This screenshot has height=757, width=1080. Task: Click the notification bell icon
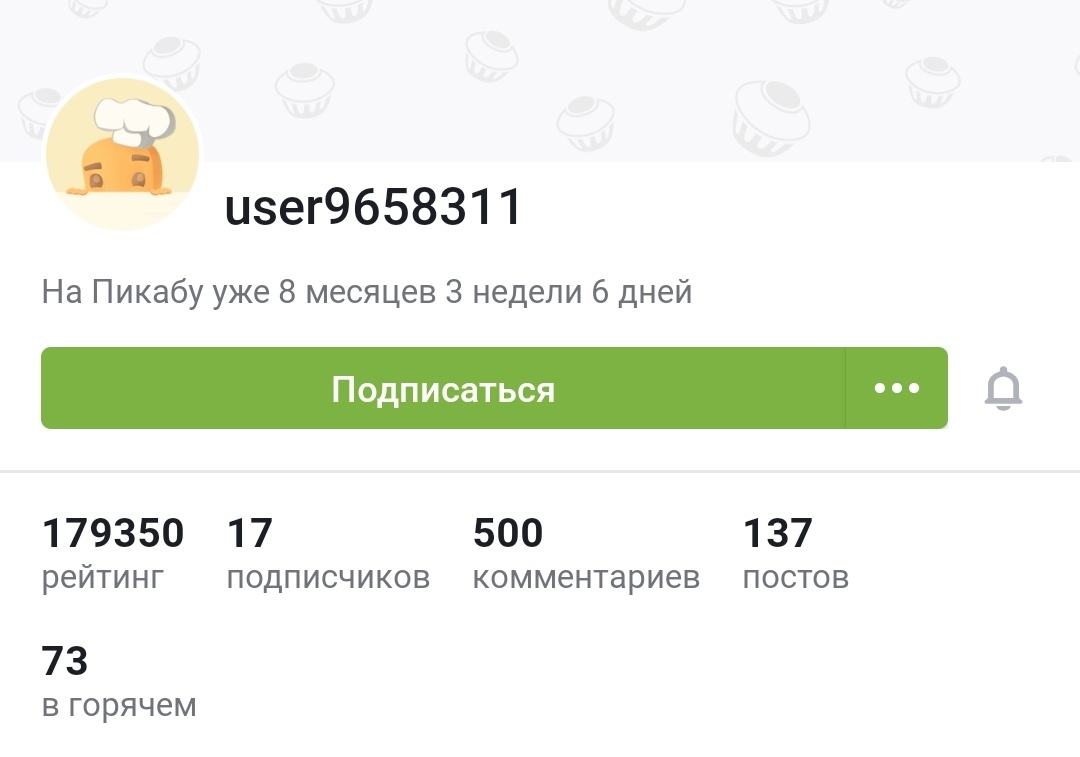coord(1003,389)
